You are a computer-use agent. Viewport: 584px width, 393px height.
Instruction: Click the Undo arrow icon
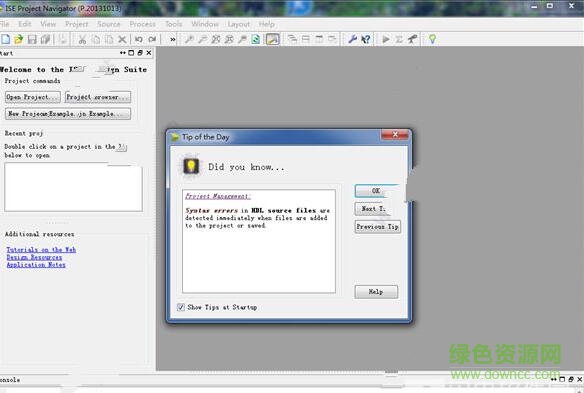(x=139, y=39)
